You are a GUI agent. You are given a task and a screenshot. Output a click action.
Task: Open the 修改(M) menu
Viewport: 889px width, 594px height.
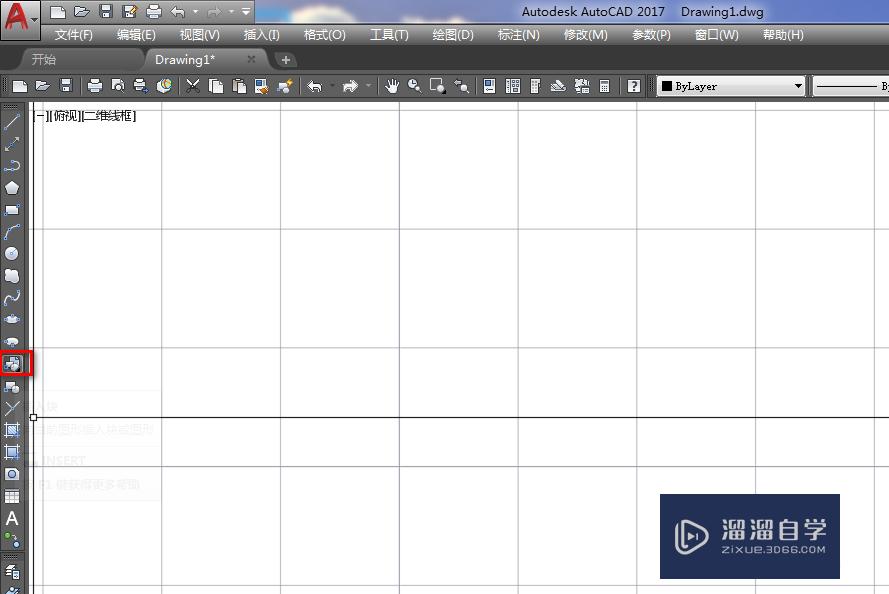coord(585,35)
